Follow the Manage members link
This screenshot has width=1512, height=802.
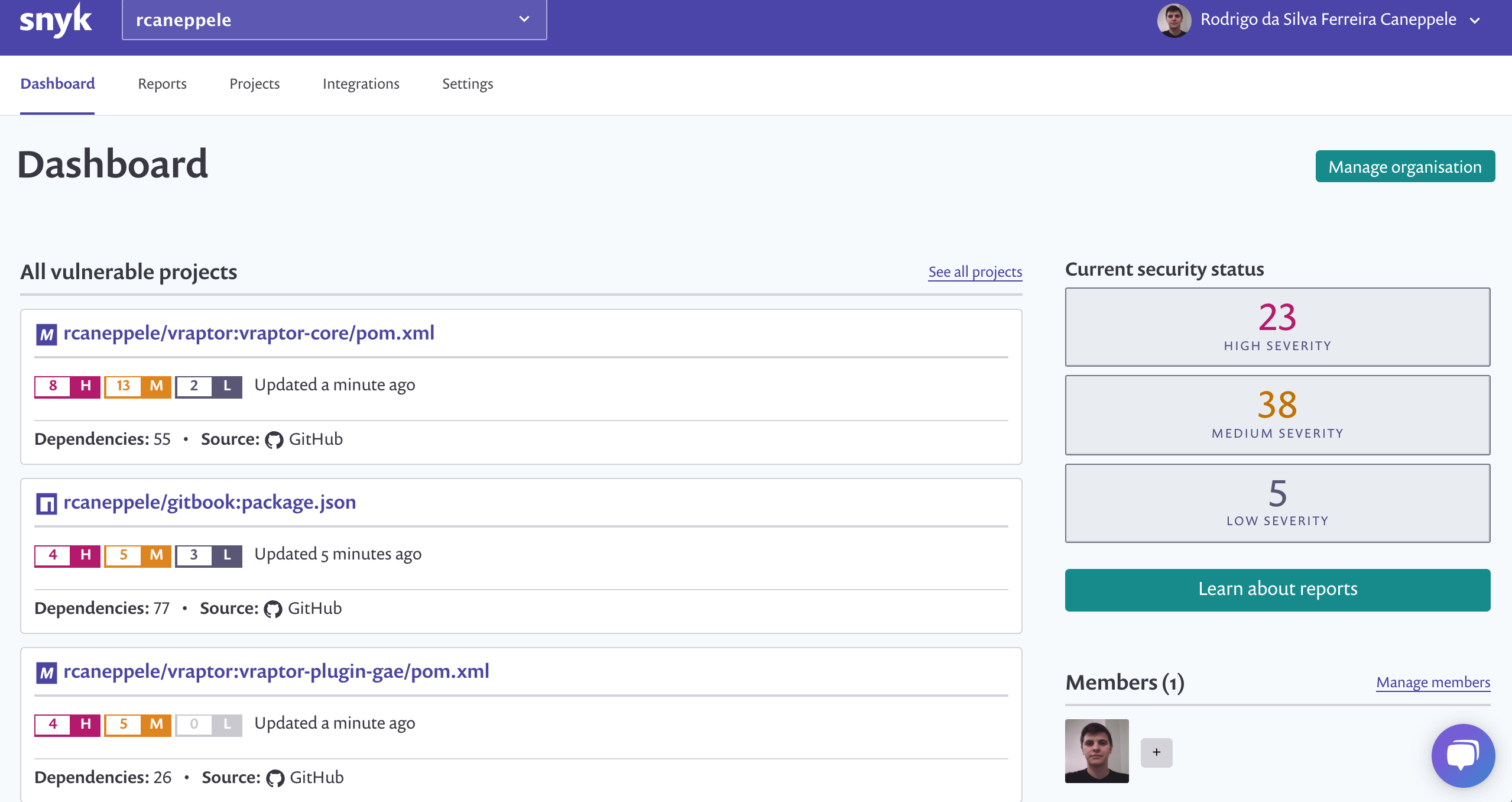[1433, 682]
